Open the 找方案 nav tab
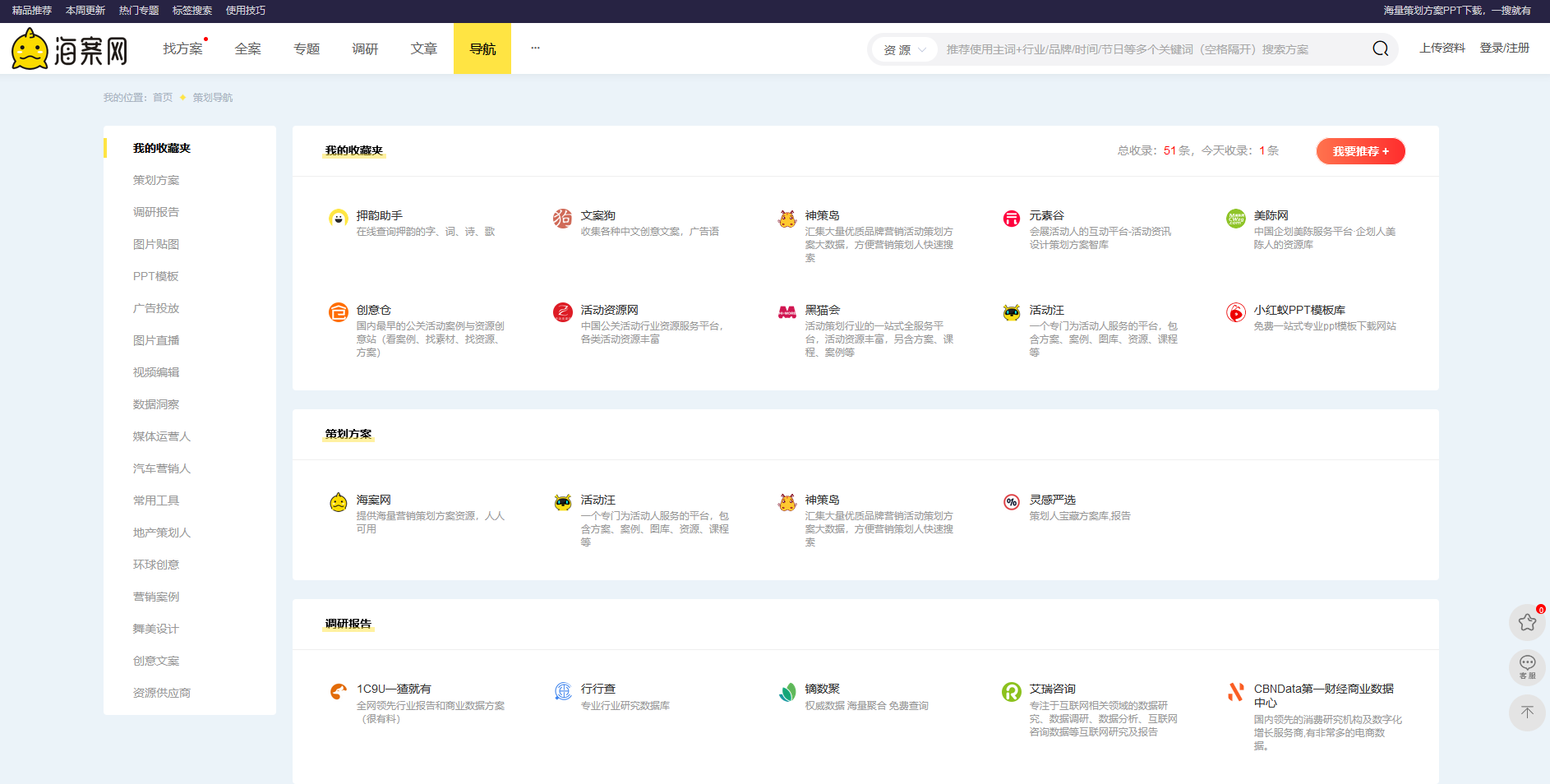 tap(183, 48)
